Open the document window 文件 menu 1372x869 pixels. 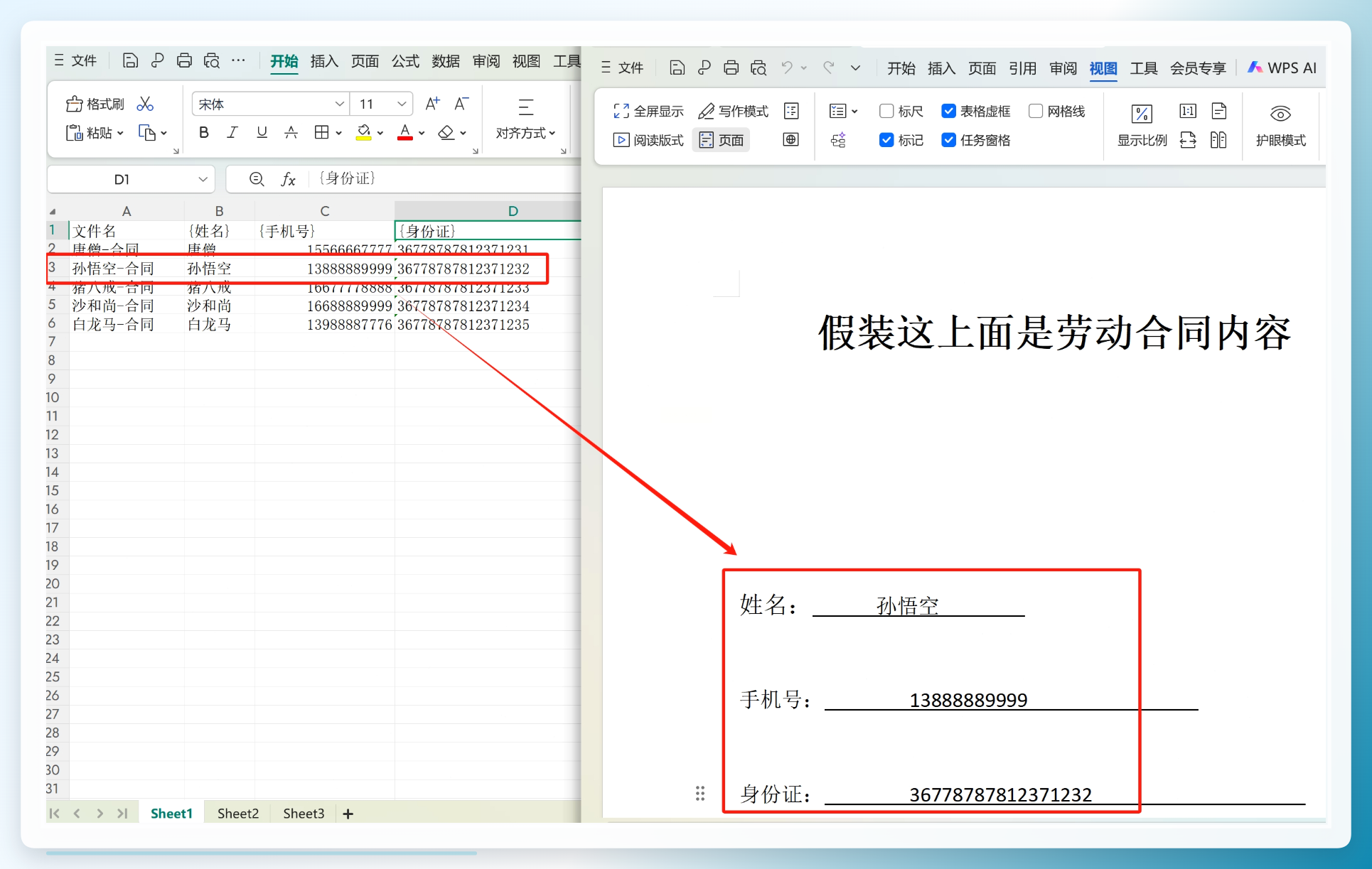[x=623, y=68]
